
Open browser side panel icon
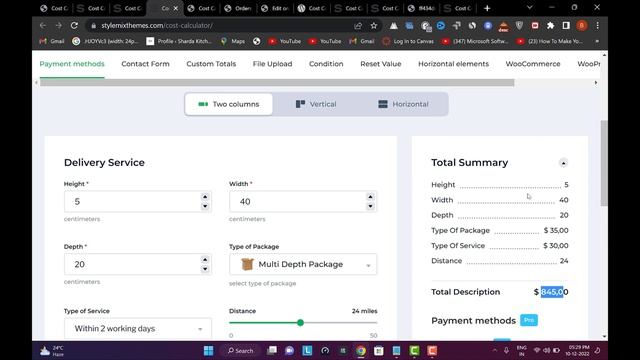(566, 26)
